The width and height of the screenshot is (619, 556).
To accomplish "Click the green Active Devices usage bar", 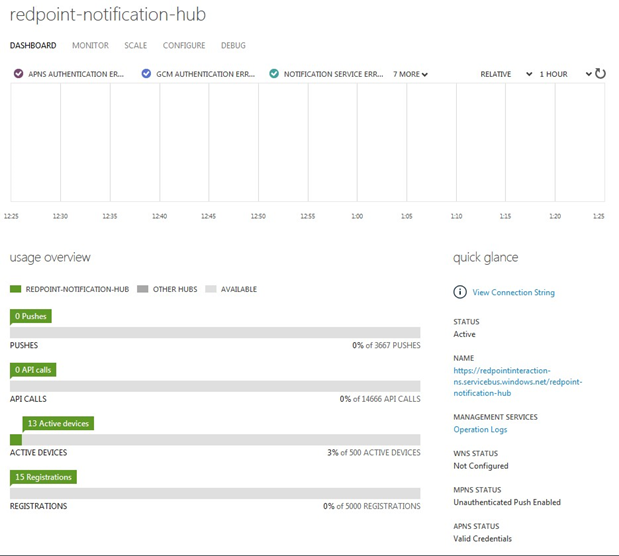I will click(16, 439).
